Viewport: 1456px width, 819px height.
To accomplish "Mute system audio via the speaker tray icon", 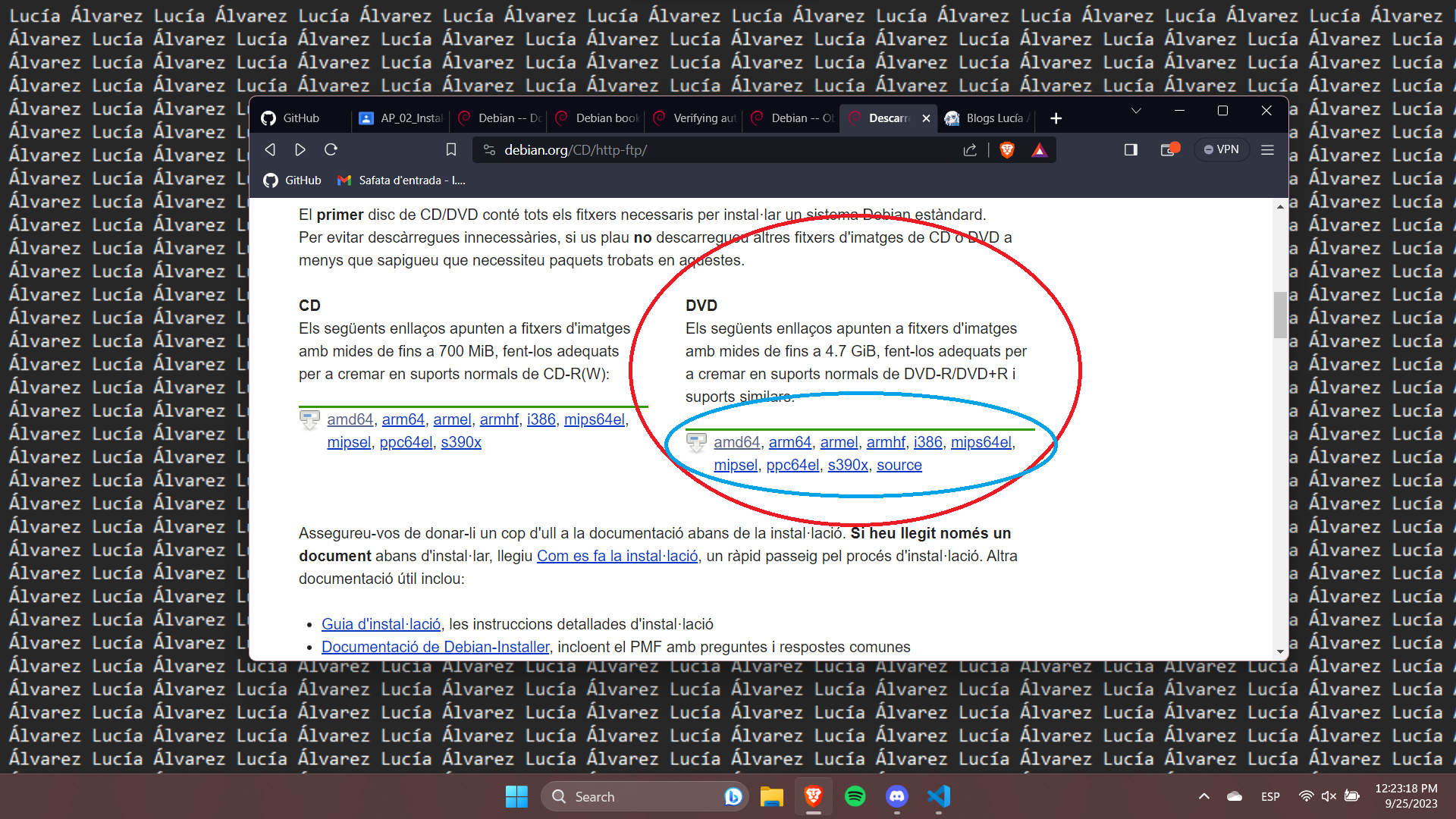I will tap(1329, 796).
